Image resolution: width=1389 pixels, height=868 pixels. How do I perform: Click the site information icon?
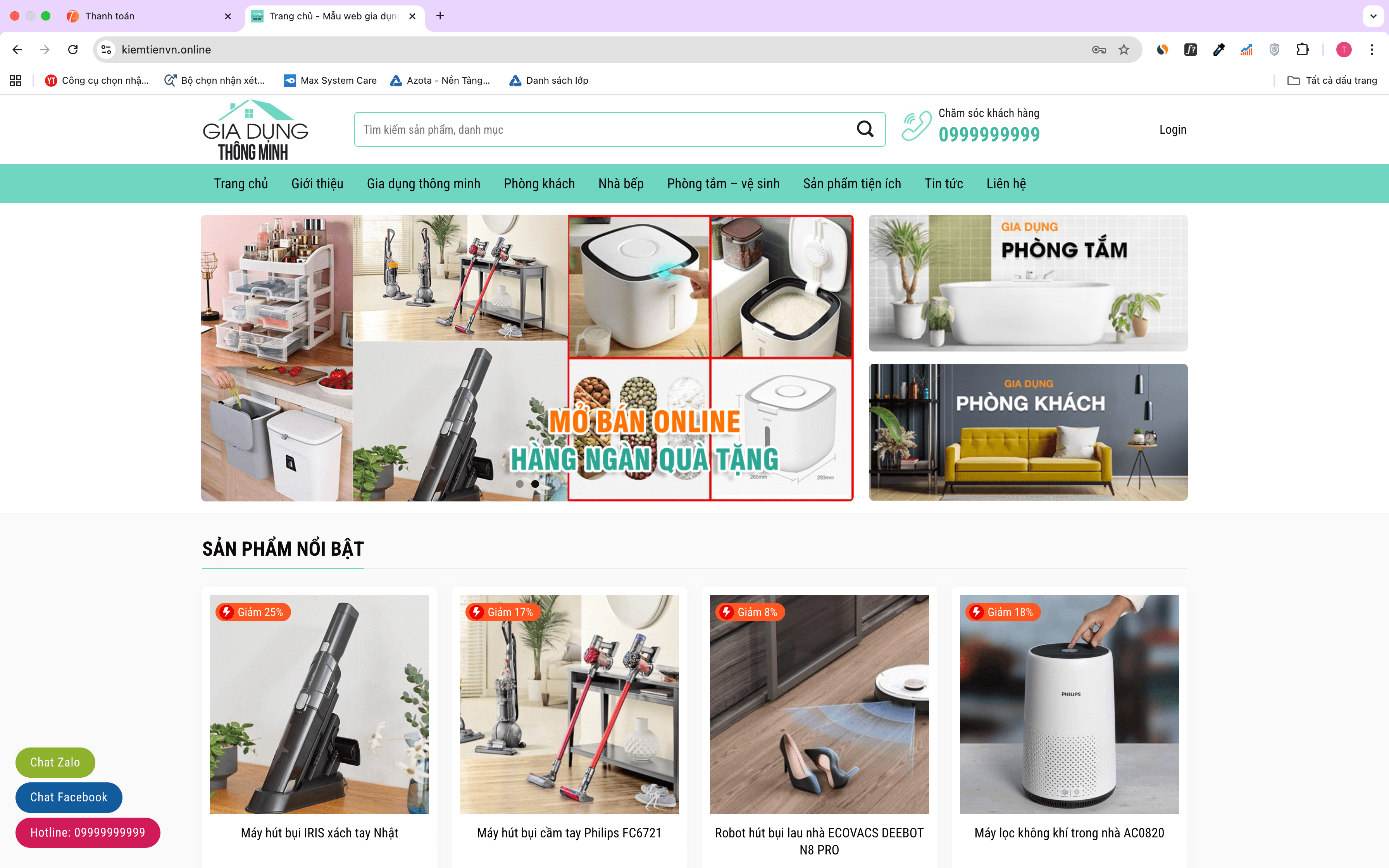[x=106, y=50]
